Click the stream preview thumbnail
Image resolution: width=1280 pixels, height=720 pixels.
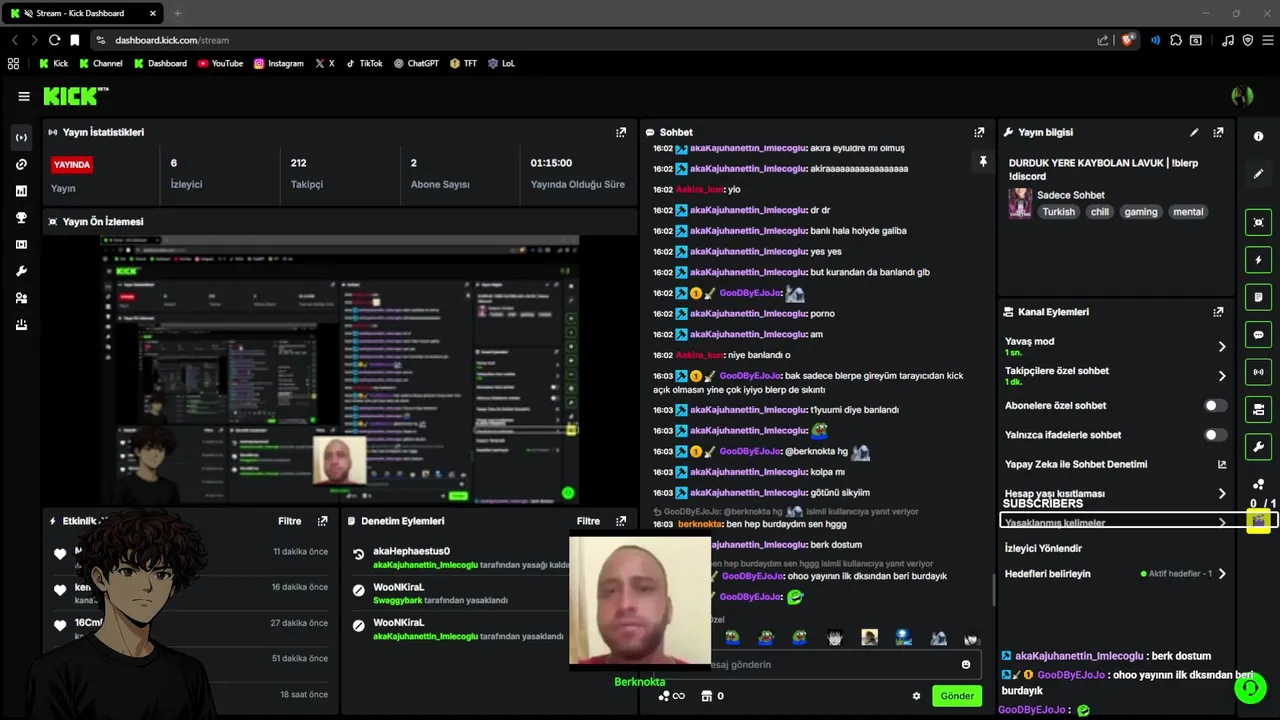point(340,370)
